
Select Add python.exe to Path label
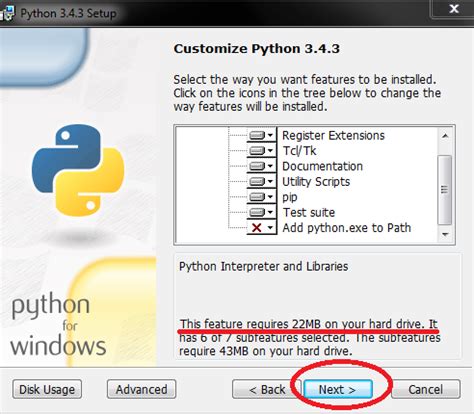pos(347,228)
